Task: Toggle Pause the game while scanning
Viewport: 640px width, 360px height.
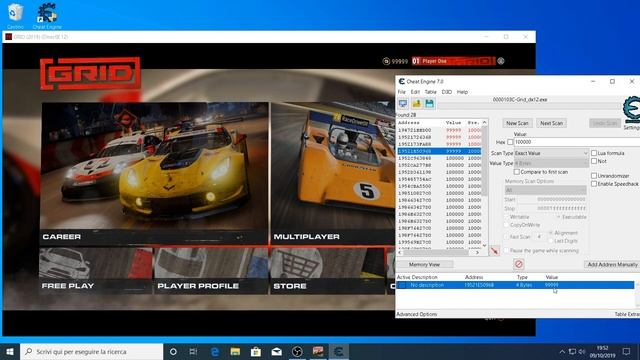Action: click(x=507, y=250)
